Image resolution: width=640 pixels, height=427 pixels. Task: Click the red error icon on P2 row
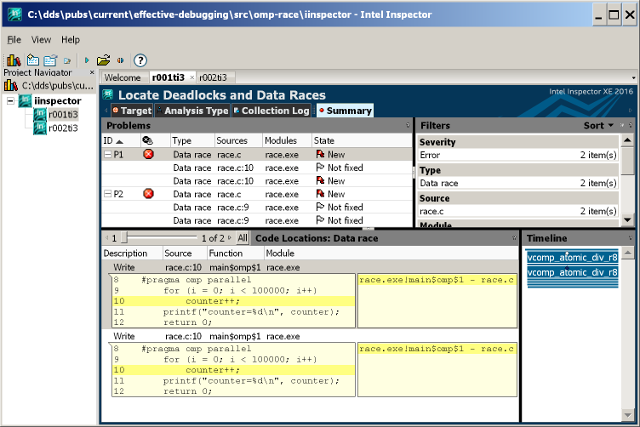point(149,194)
